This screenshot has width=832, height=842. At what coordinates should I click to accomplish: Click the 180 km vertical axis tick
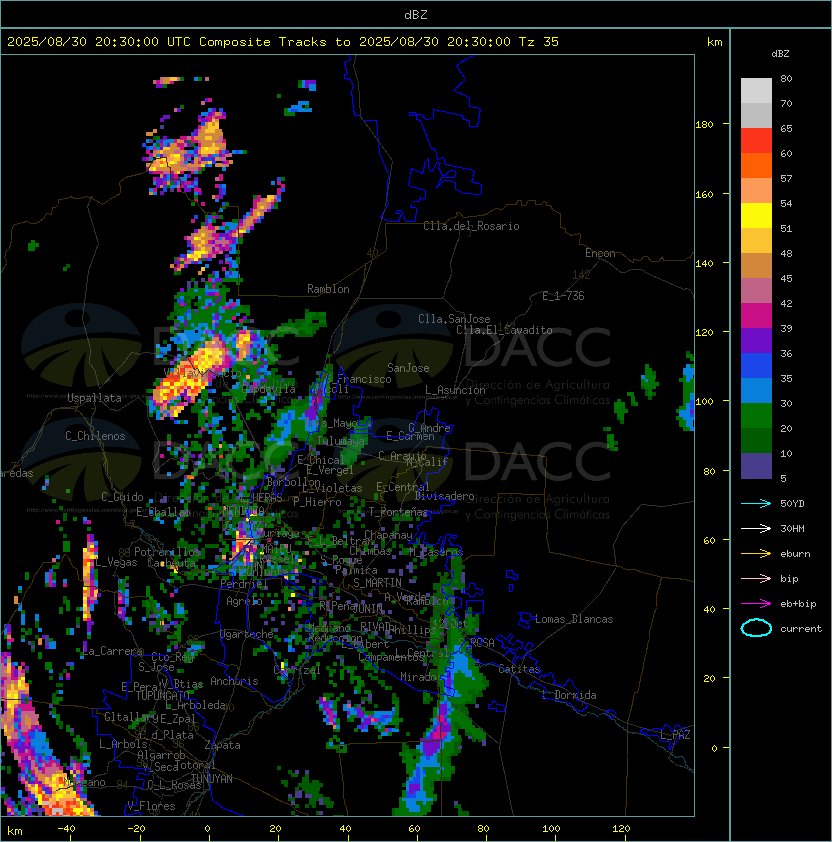tap(704, 125)
